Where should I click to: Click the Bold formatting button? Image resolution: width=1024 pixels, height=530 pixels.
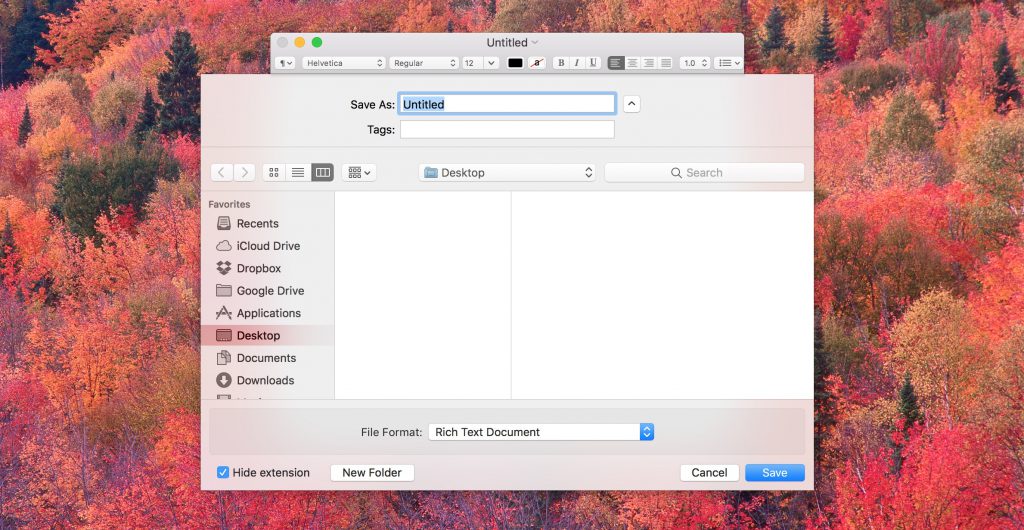click(x=561, y=63)
